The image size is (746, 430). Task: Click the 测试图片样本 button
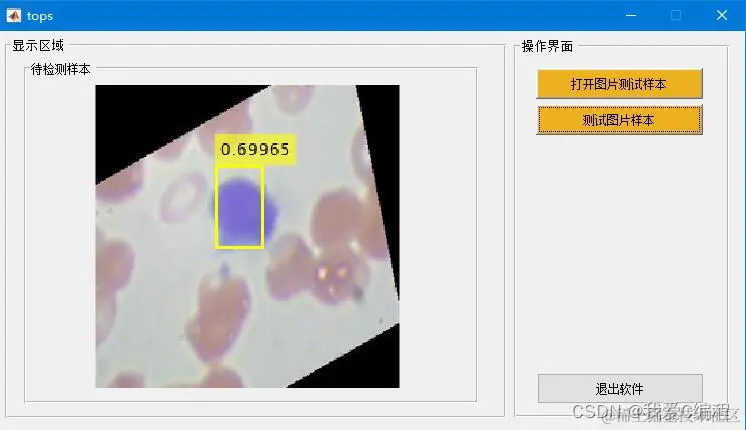pyautogui.click(x=619, y=120)
